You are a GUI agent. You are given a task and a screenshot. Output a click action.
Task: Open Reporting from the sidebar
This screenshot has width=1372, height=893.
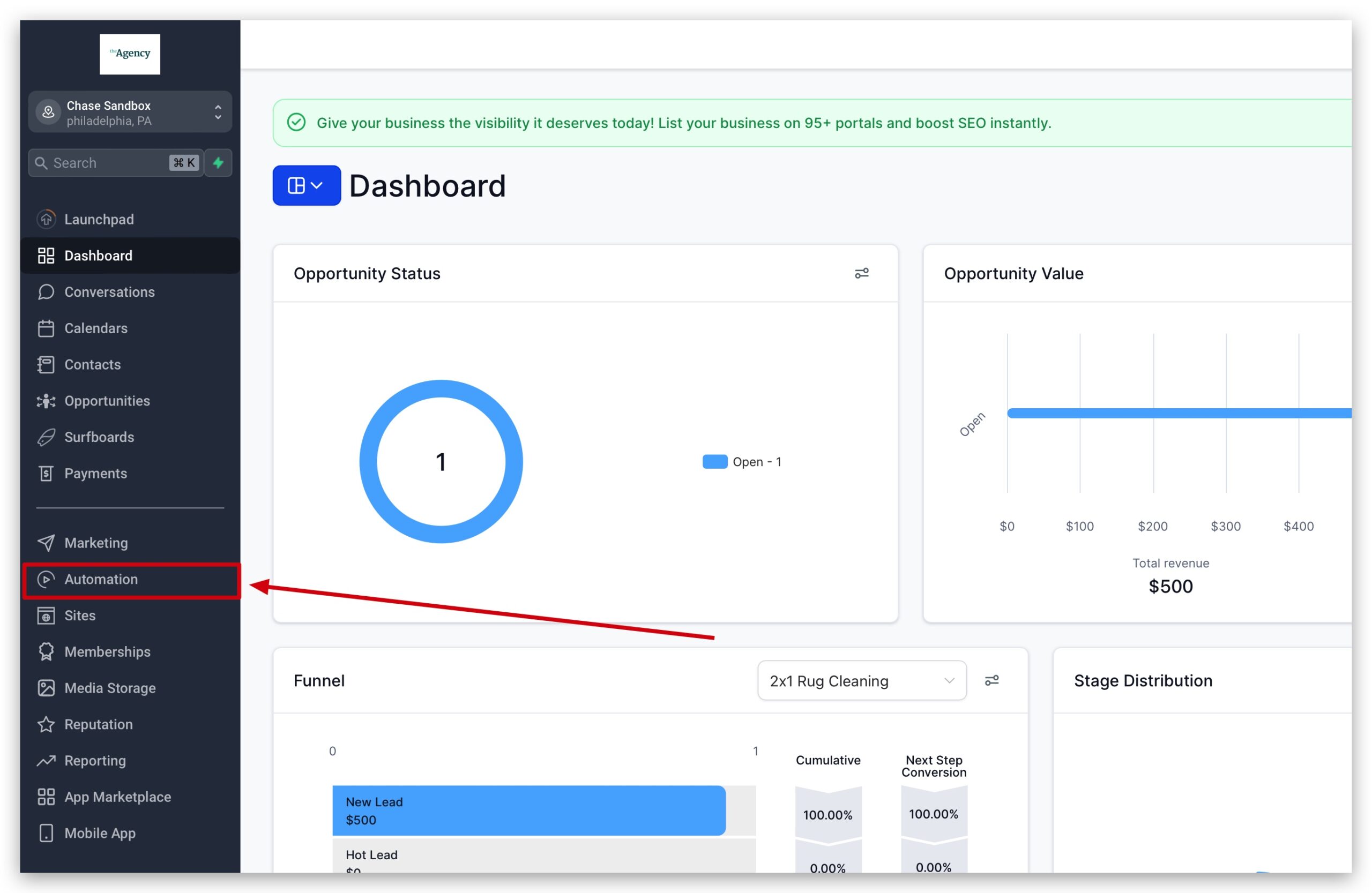pos(94,761)
